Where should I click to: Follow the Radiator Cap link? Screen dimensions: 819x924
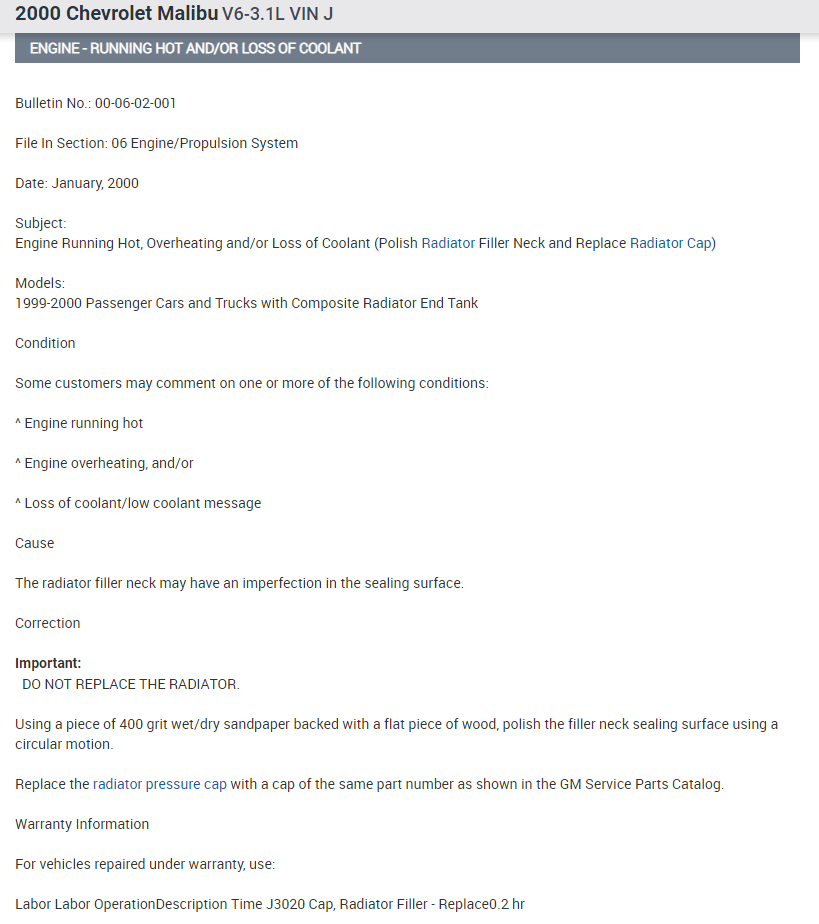click(671, 243)
